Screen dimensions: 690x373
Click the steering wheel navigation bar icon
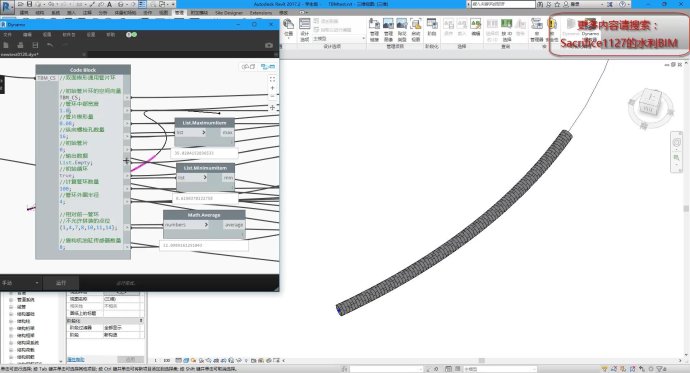point(676,142)
